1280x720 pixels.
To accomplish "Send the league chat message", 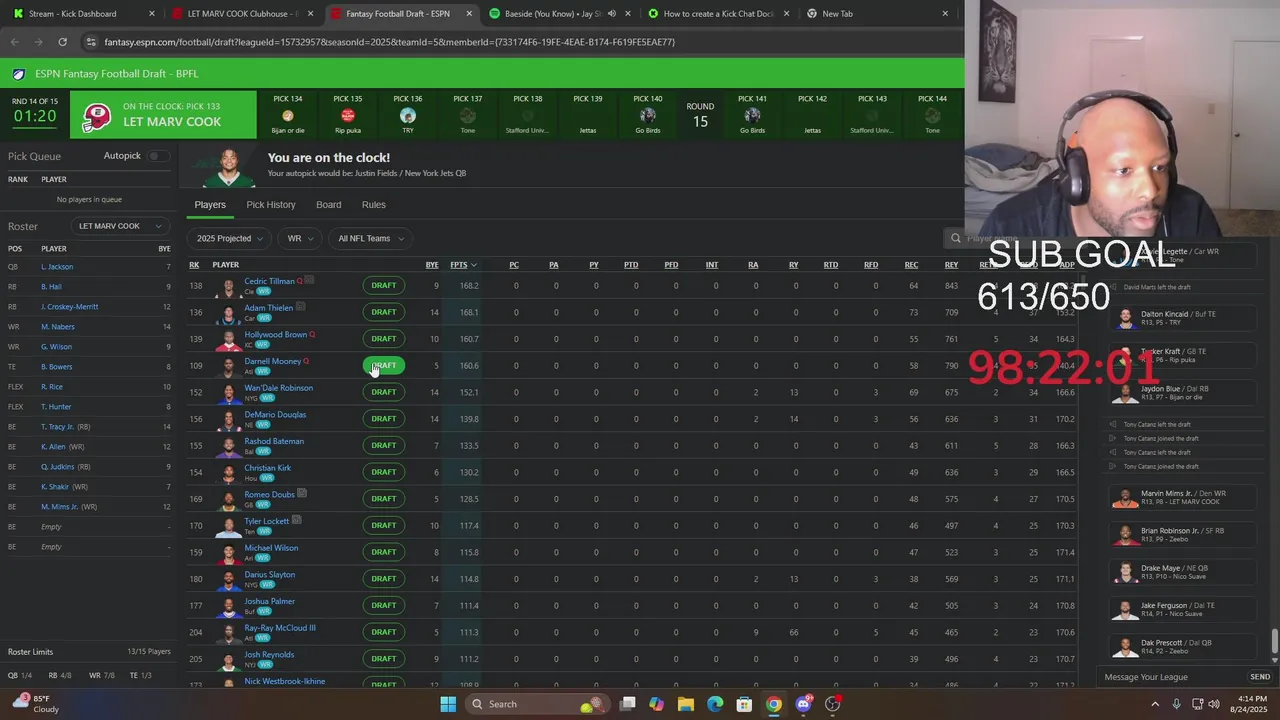I will pos(1260,677).
